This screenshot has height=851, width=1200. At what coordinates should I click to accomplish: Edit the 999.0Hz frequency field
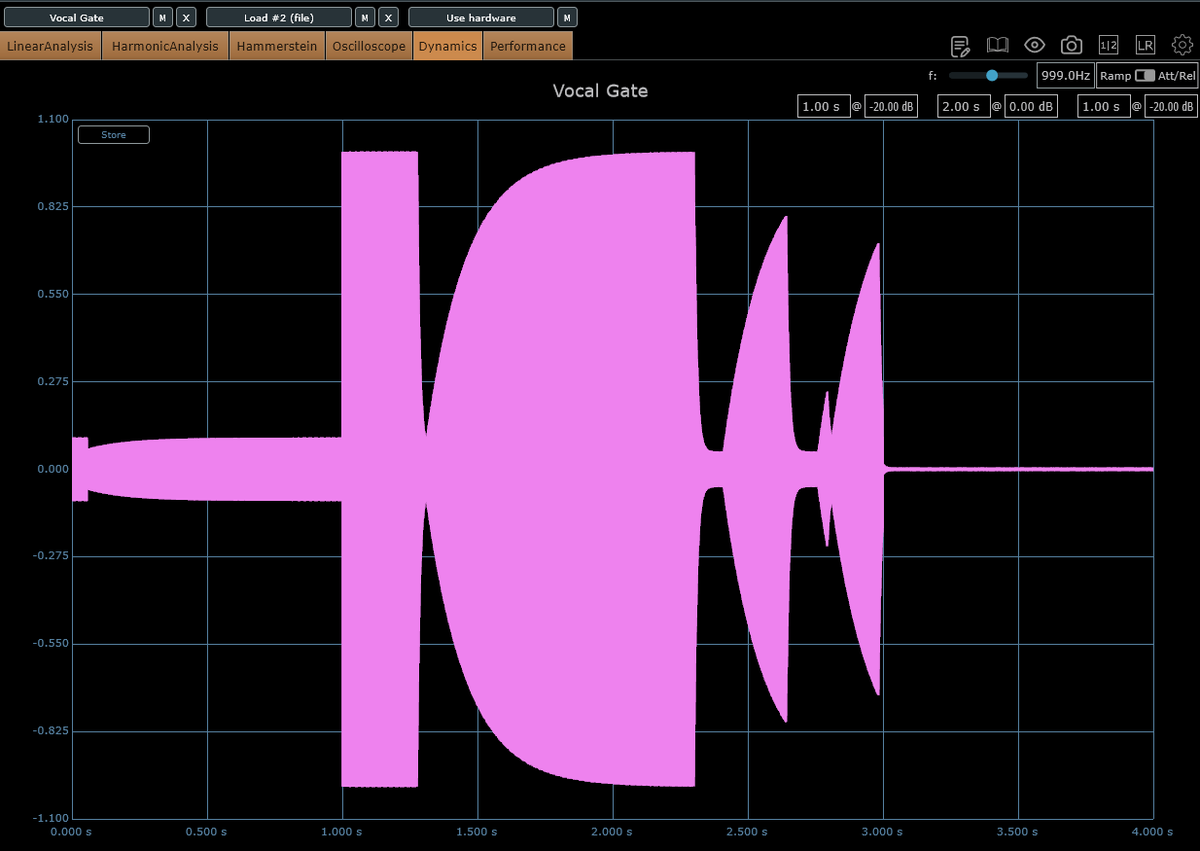tap(1064, 76)
